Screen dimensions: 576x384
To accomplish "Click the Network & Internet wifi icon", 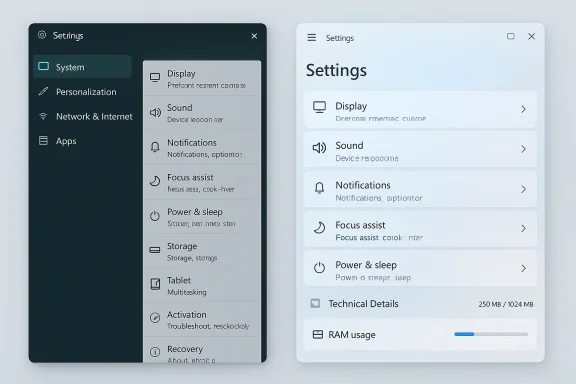I will point(43,116).
